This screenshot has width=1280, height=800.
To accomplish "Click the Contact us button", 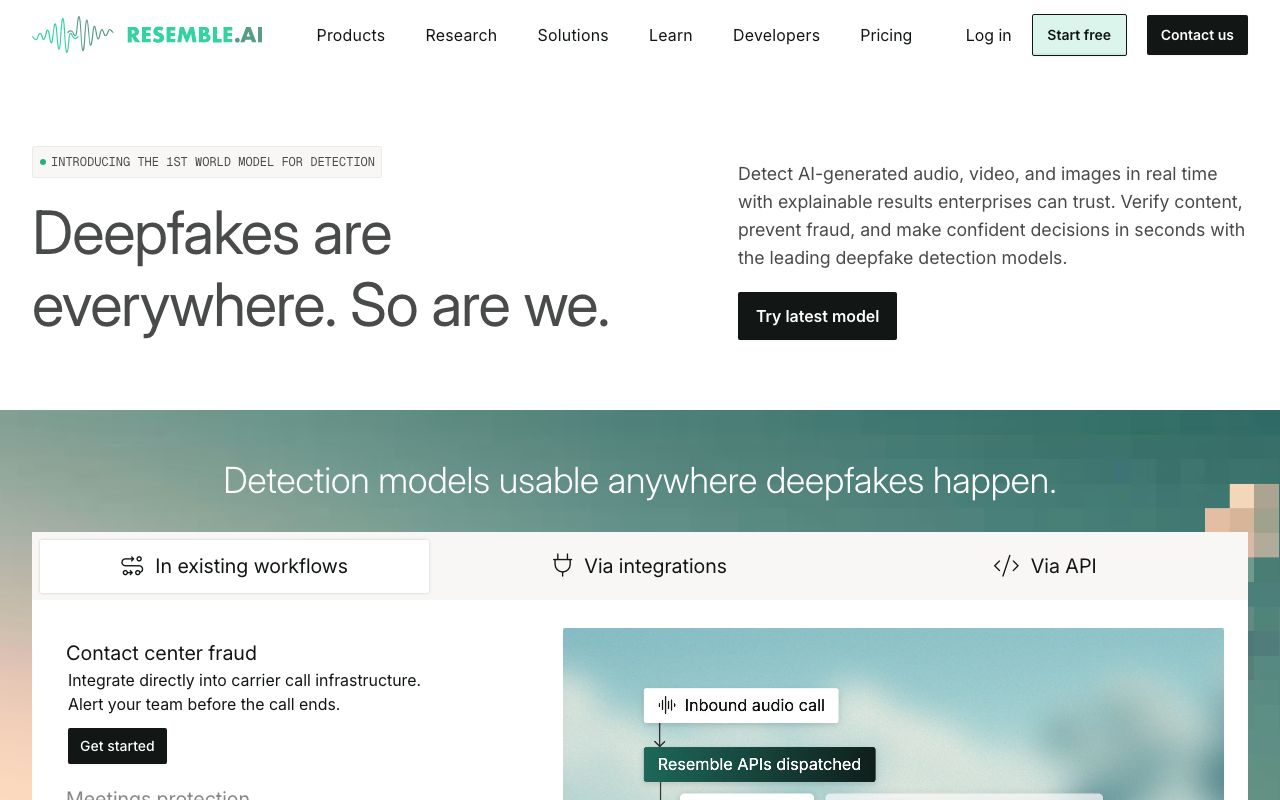I will (1197, 35).
